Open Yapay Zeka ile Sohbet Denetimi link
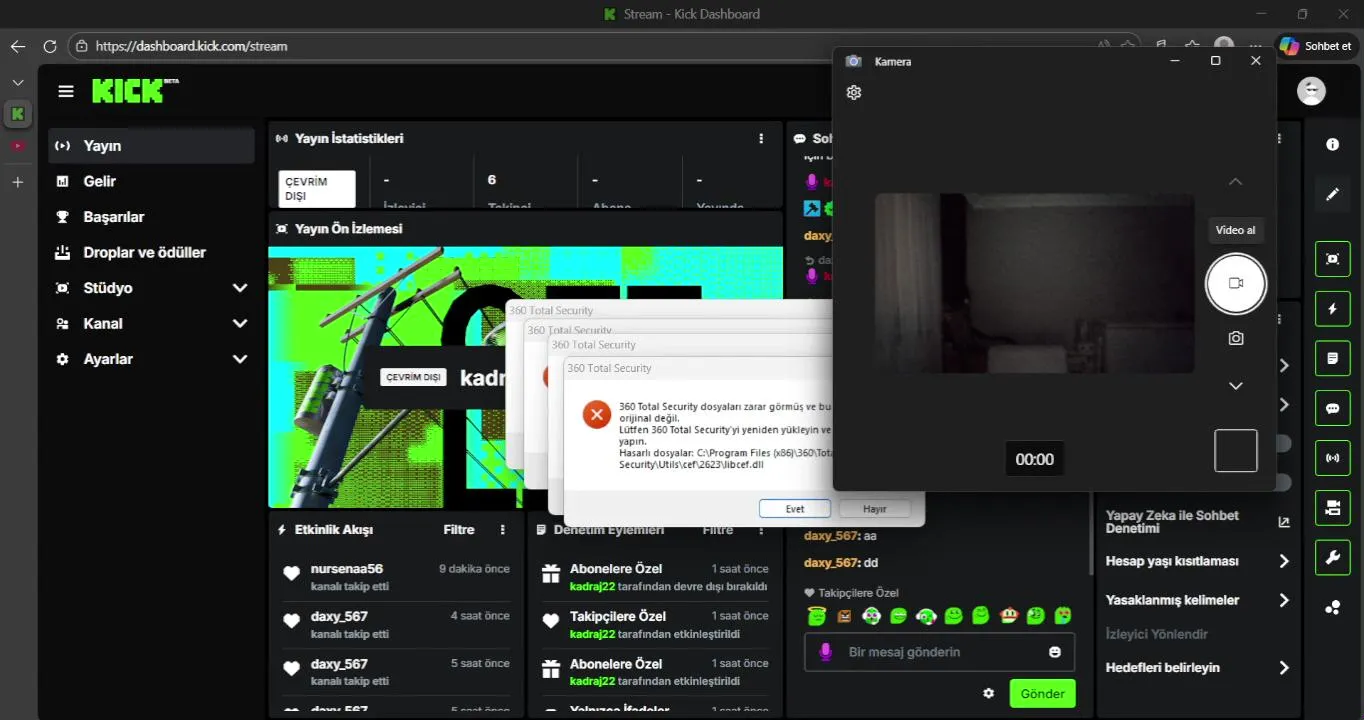1364x720 pixels. (1198, 522)
